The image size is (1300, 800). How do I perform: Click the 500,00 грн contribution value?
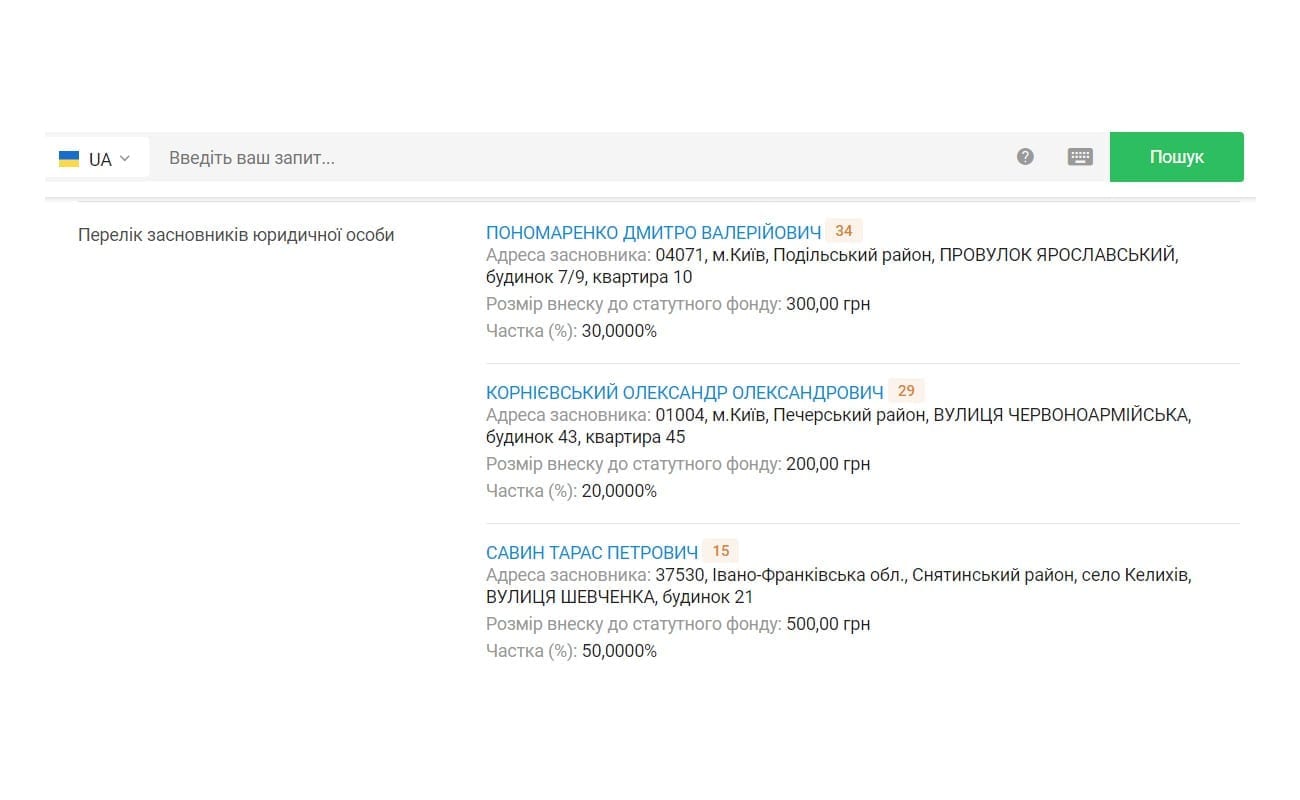[828, 624]
